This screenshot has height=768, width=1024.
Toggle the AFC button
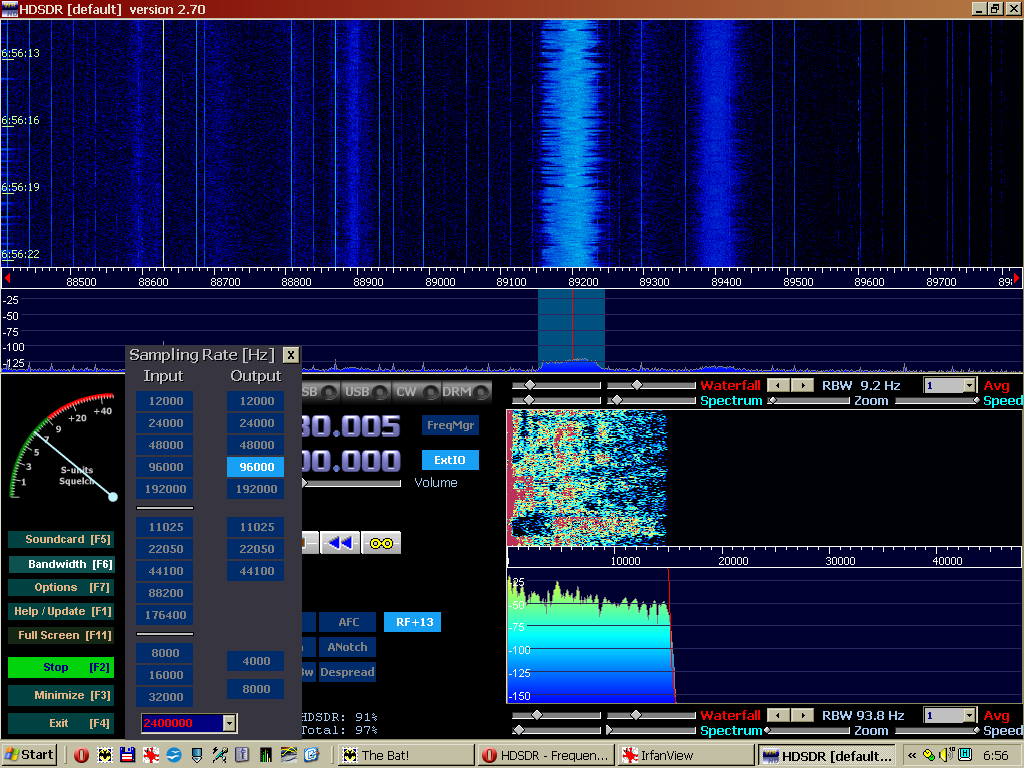(x=347, y=622)
